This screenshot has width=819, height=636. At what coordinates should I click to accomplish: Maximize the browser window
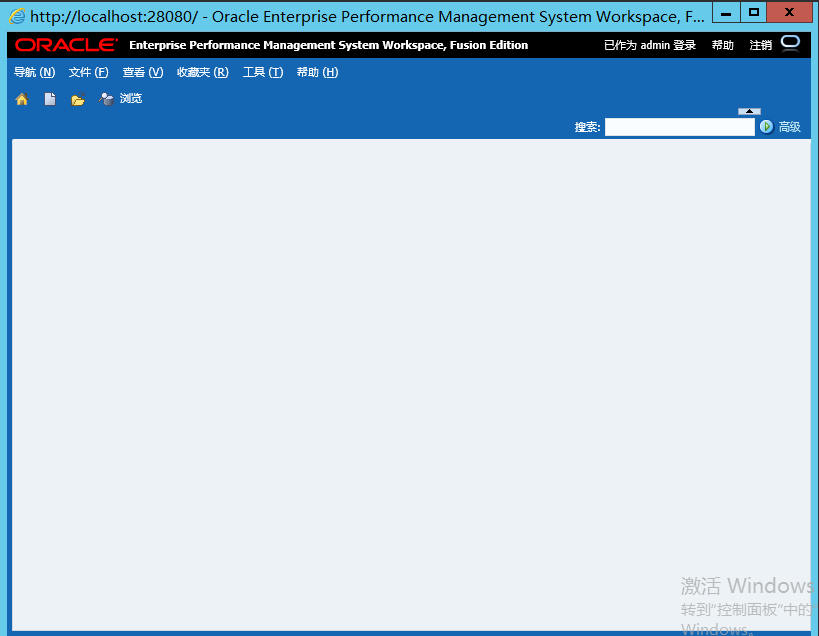pyautogui.click(x=754, y=12)
